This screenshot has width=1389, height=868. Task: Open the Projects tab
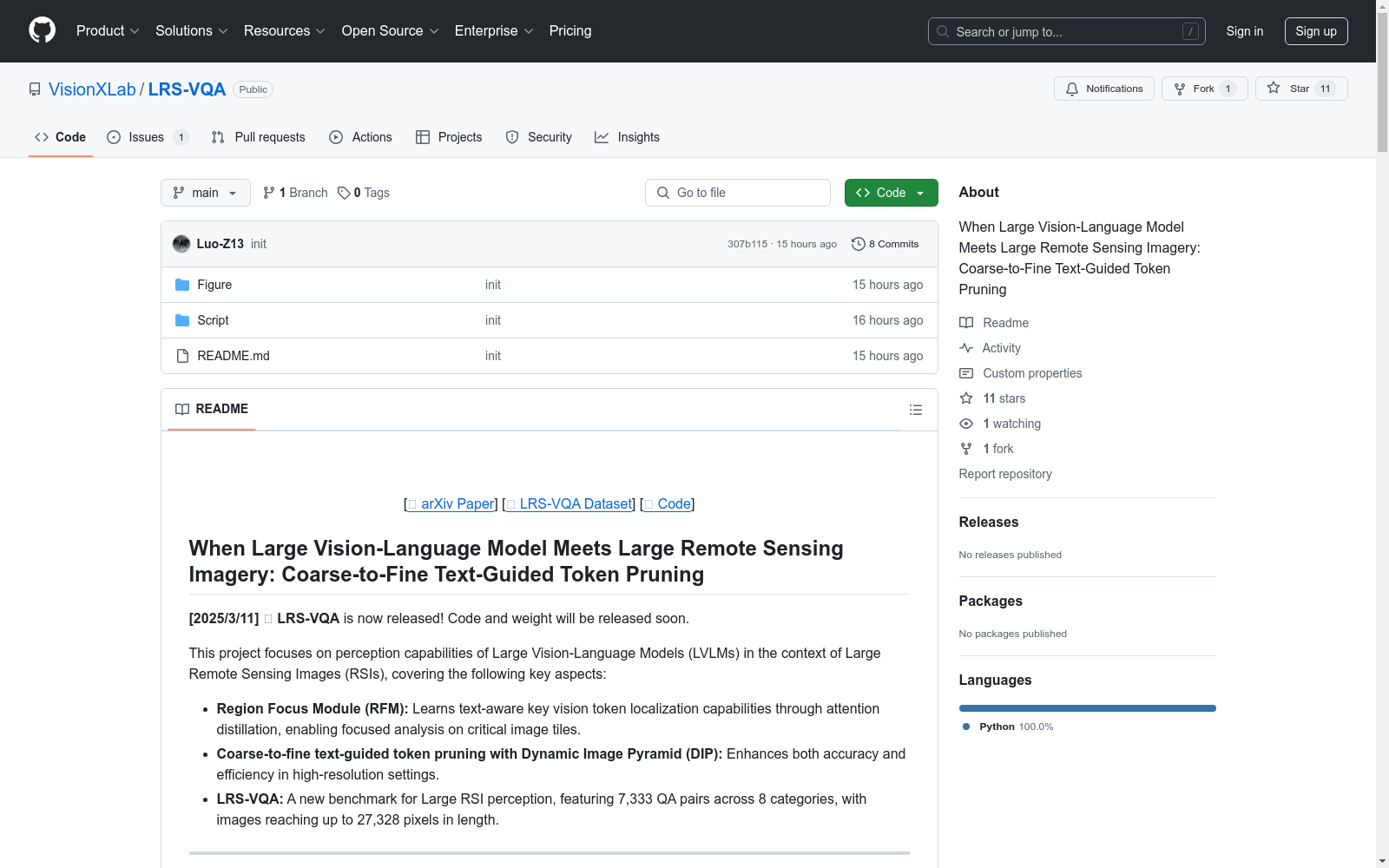449,137
